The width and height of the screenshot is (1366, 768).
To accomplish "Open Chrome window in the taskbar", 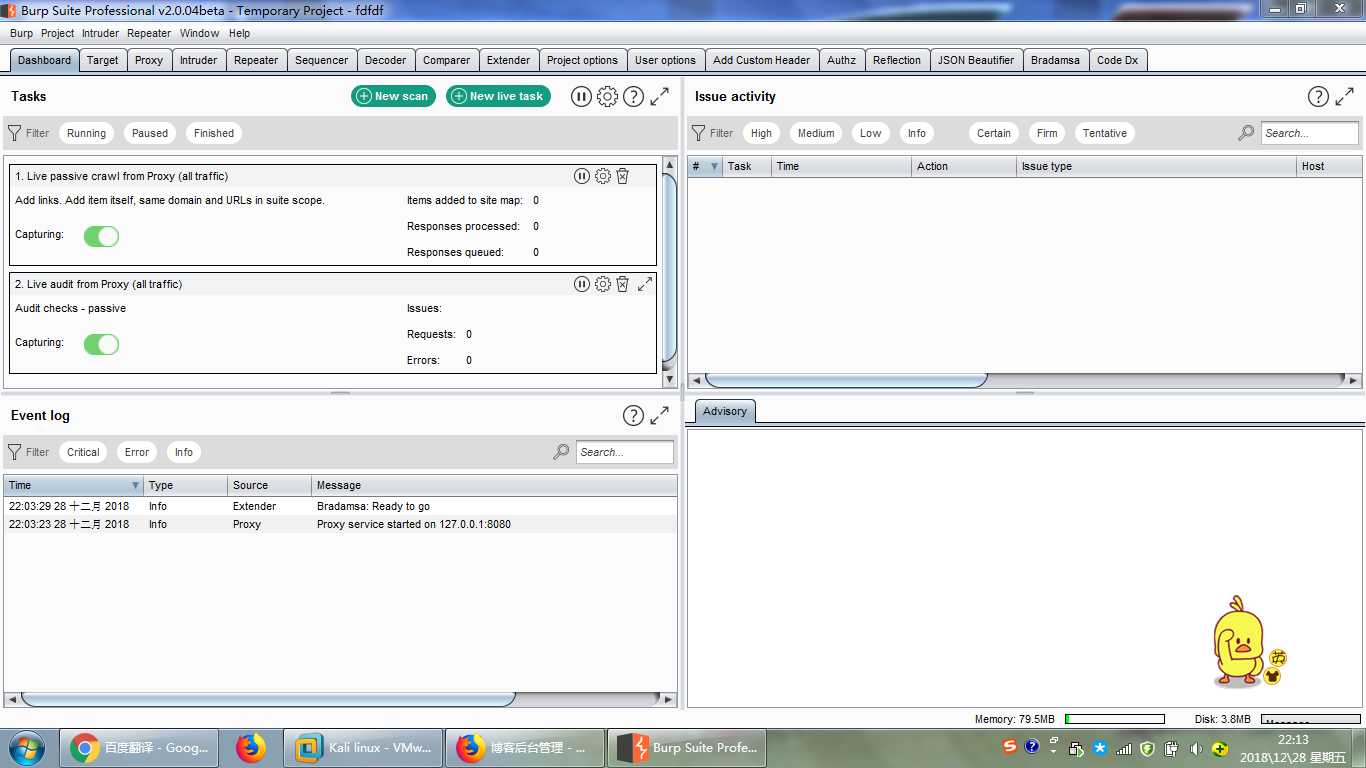I will tap(140, 747).
